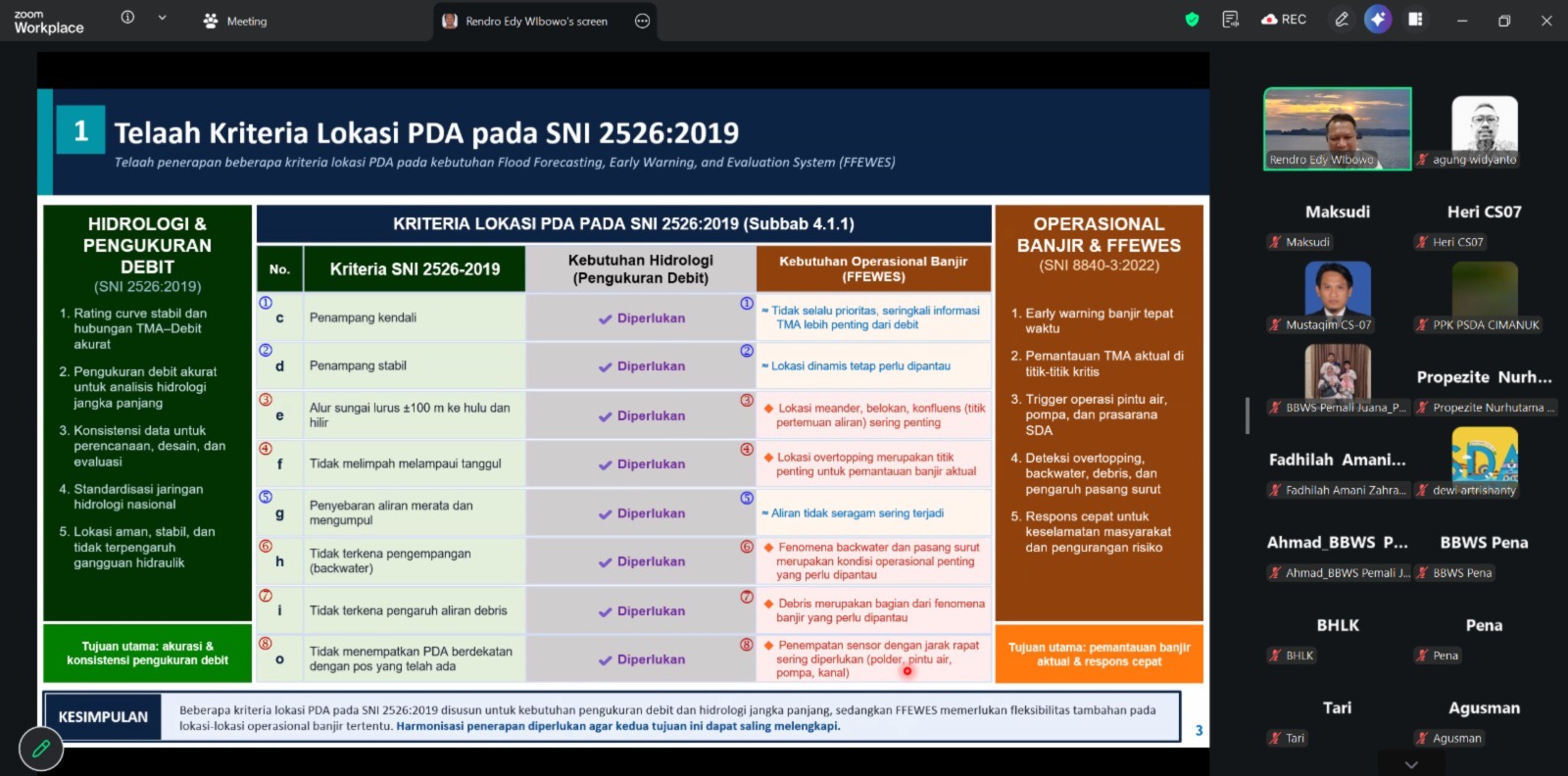
Task: Click Fadhilah Amani Zahra's muted mic icon
Action: coord(1275,490)
